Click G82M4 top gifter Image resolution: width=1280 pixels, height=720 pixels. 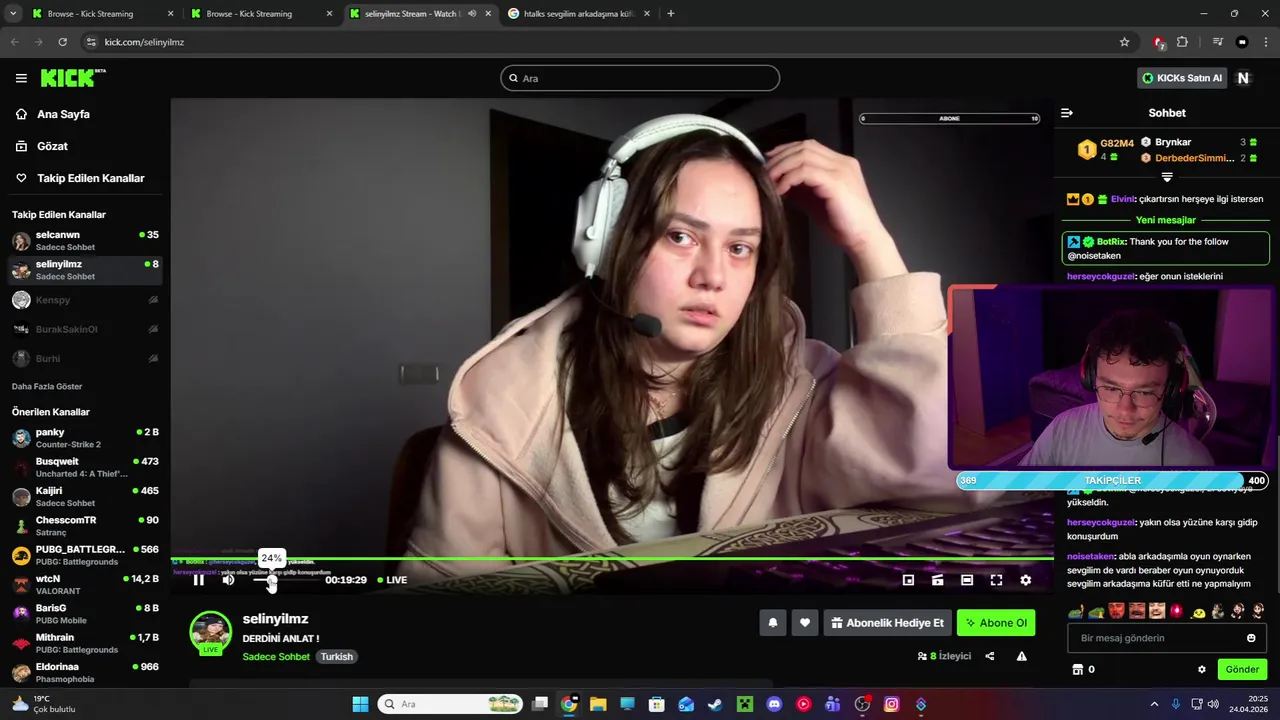pos(1105,149)
